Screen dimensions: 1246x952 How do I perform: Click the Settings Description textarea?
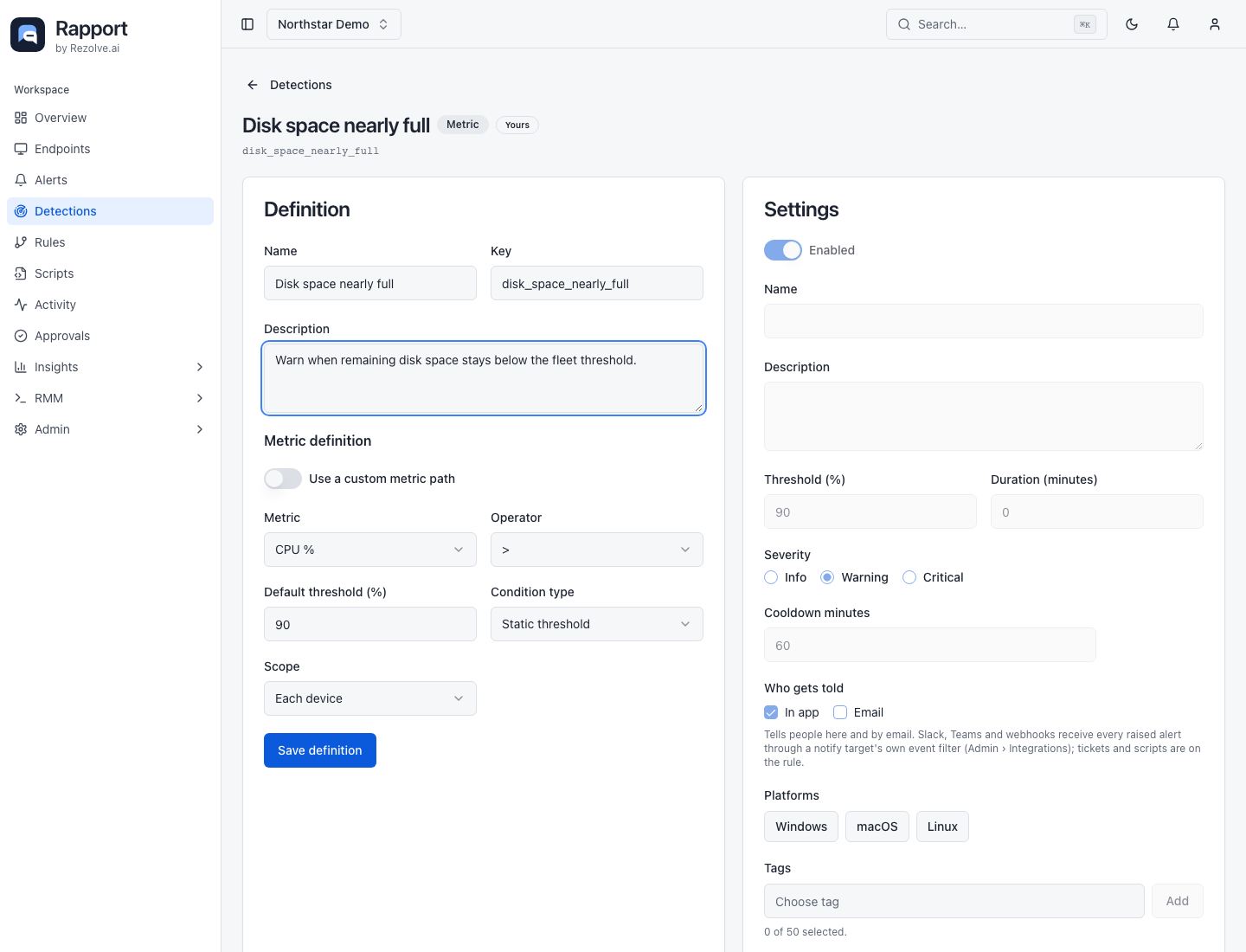(984, 416)
